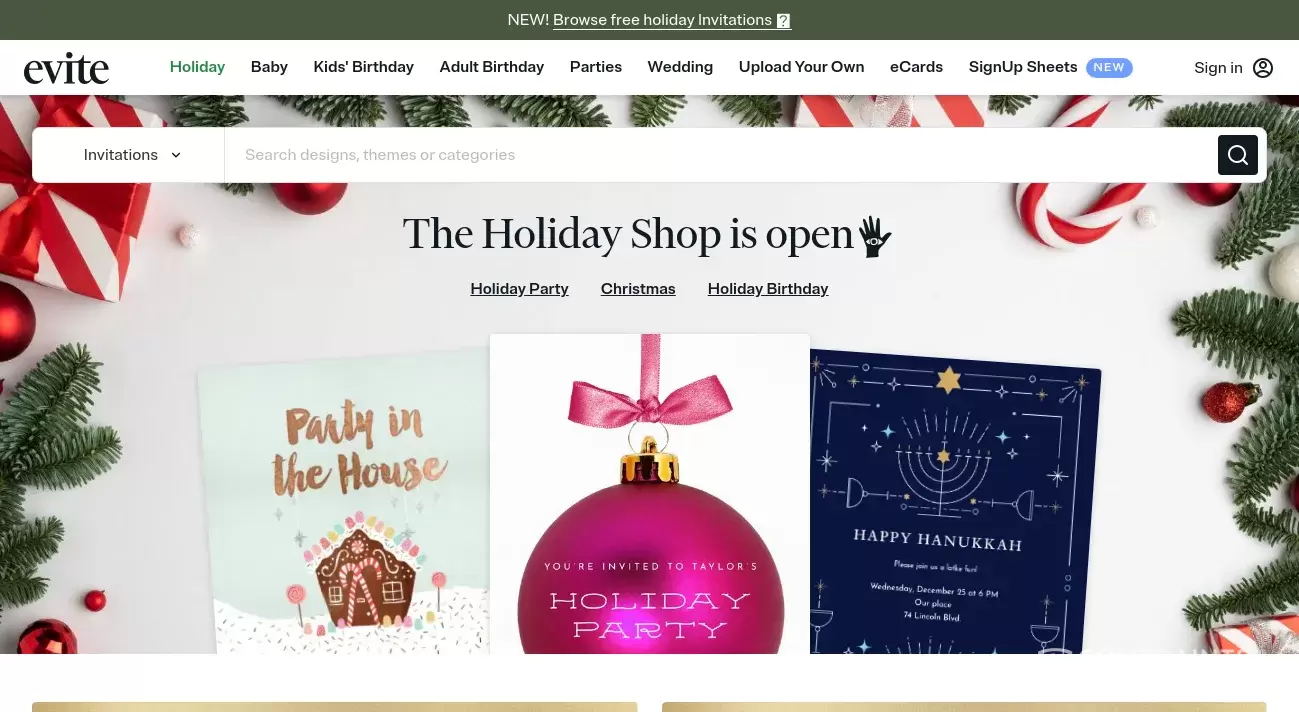This screenshot has width=1299, height=712.
Task: Click the user account profile icon
Action: (x=1263, y=68)
